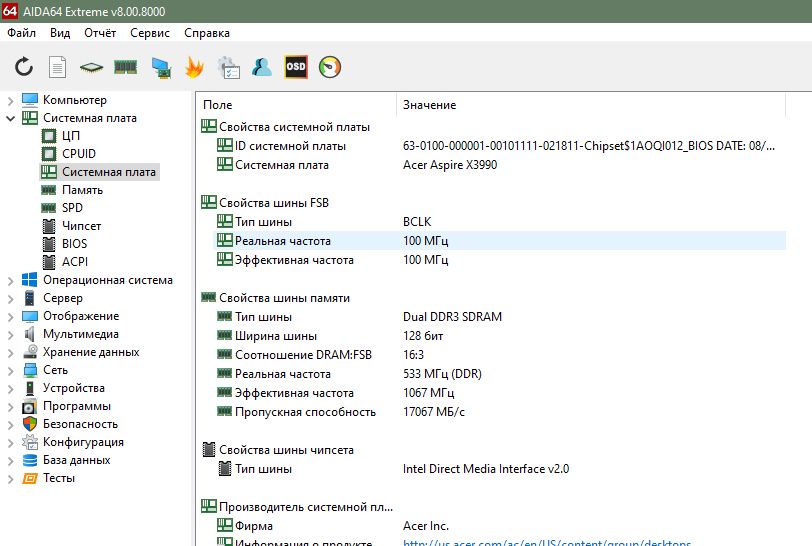Click the Dual DDR3 SDRAM value
The height and width of the screenshot is (546, 812).
tap(452, 317)
